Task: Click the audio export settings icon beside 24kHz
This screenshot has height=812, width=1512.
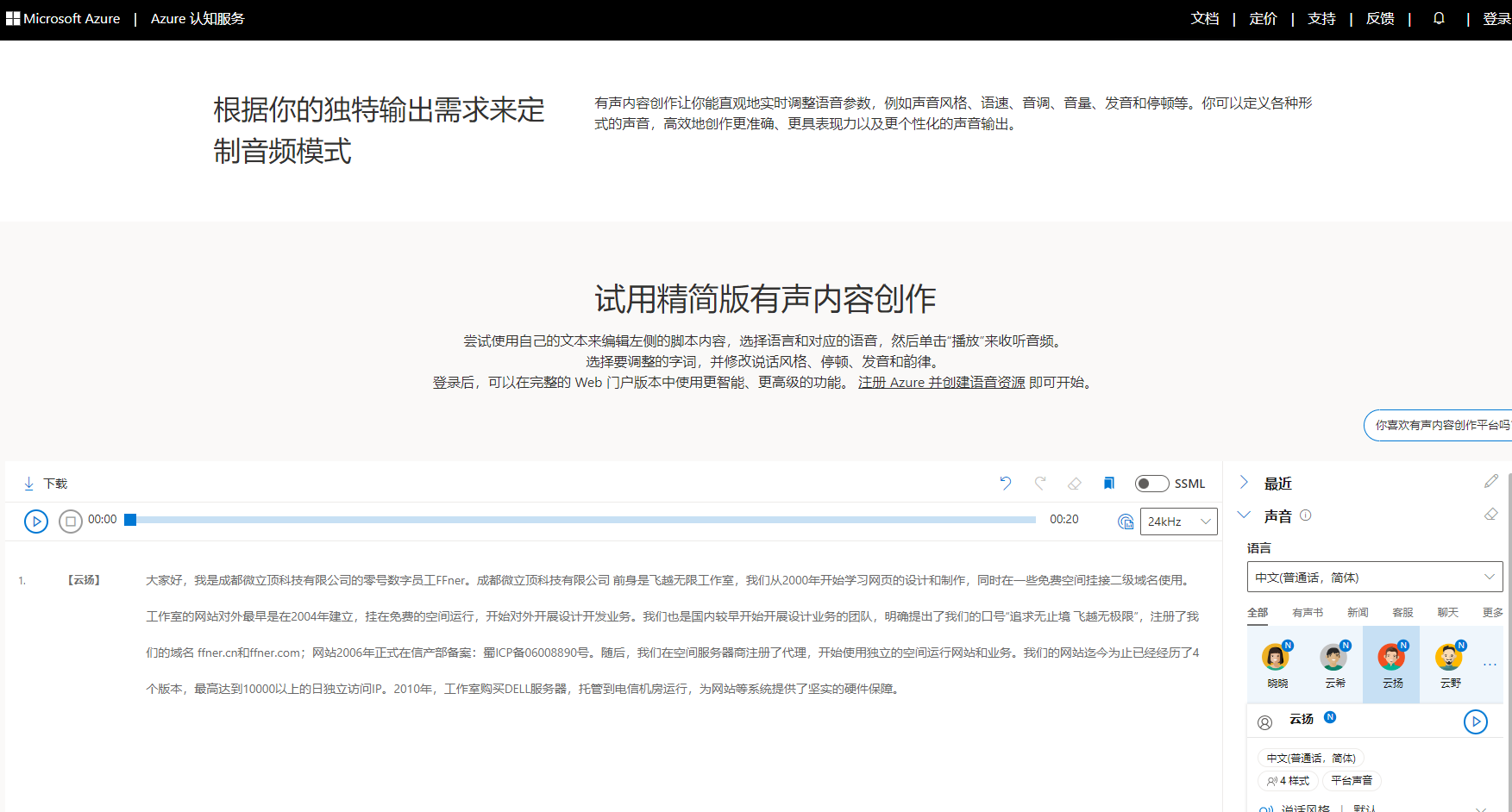Action: pyautogui.click(x=1126, y=522)
